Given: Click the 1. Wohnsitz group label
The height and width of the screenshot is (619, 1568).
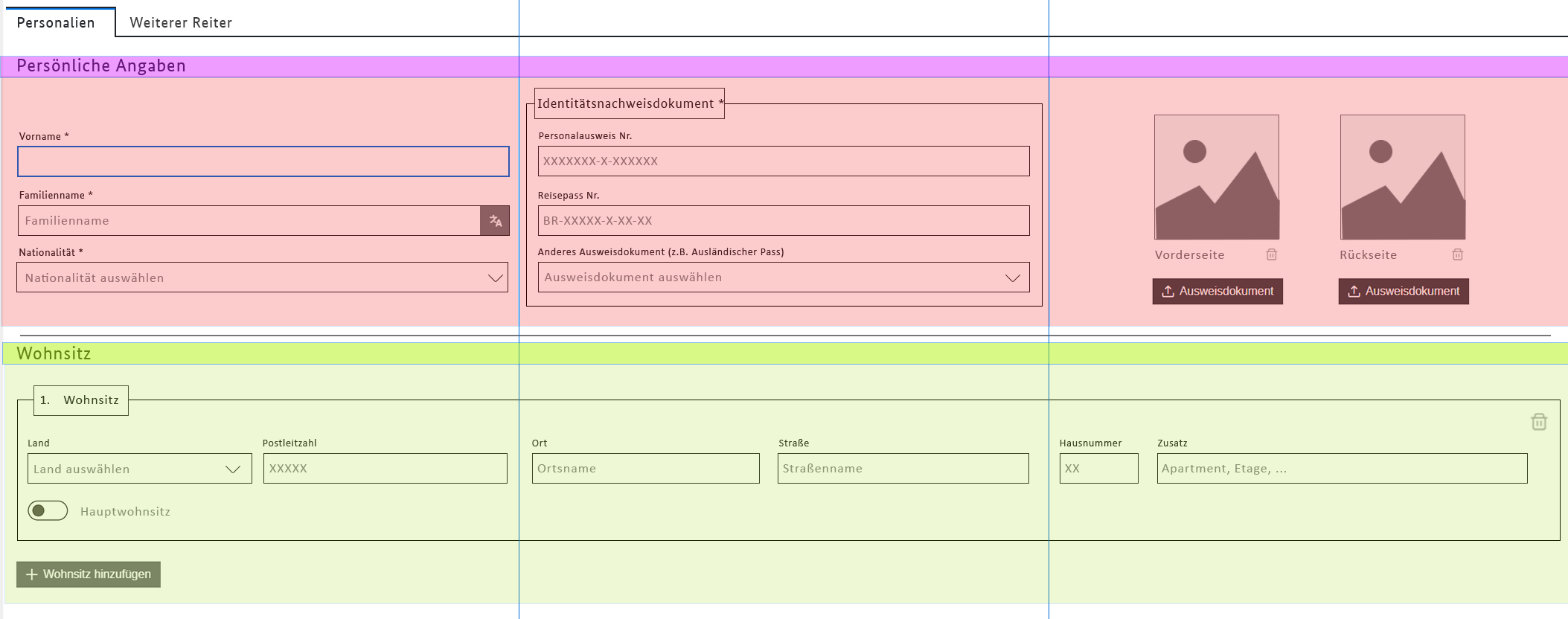Looking at the screenshot, I should point(81,400).
